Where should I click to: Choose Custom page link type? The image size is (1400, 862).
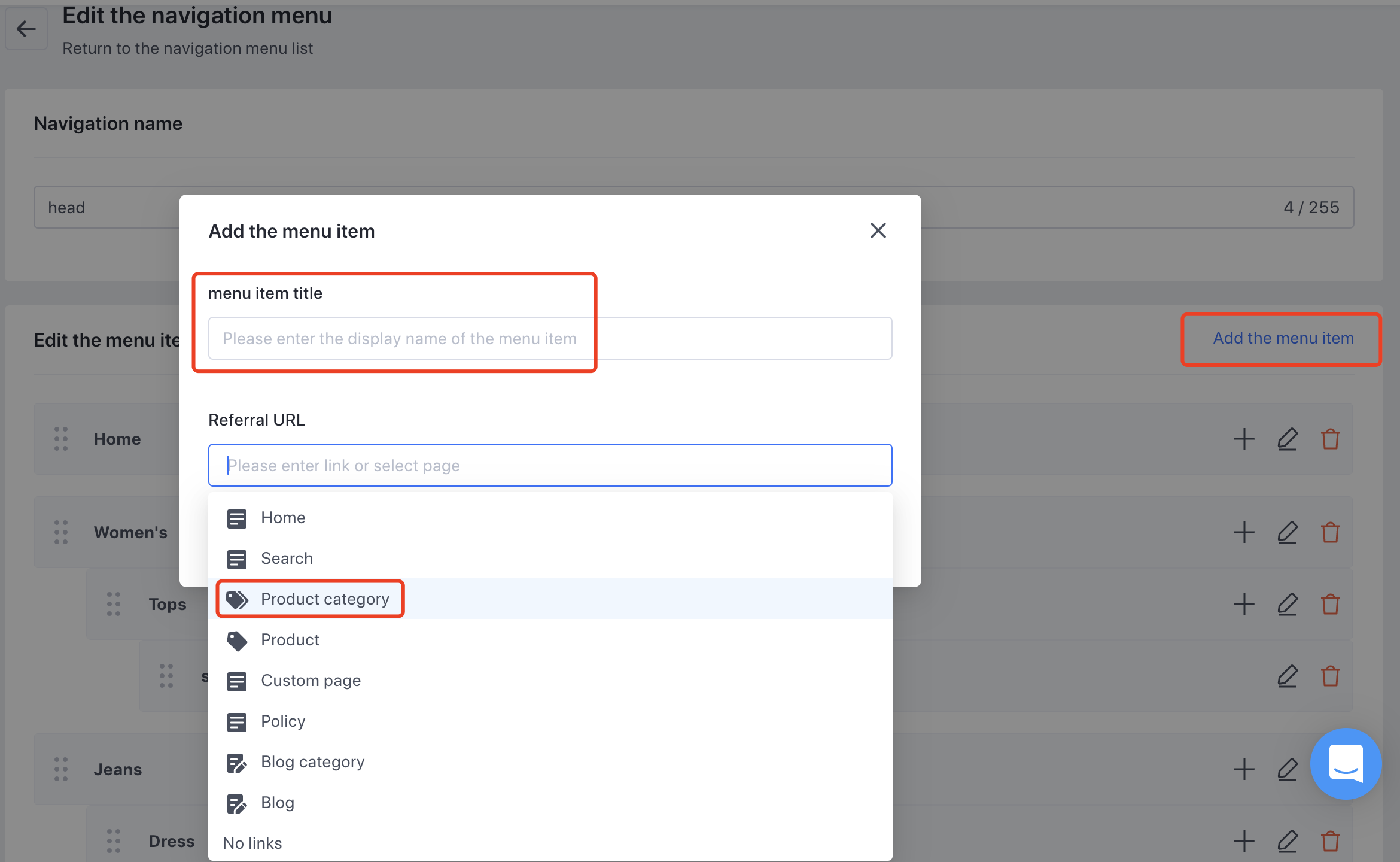coord(311,681)
